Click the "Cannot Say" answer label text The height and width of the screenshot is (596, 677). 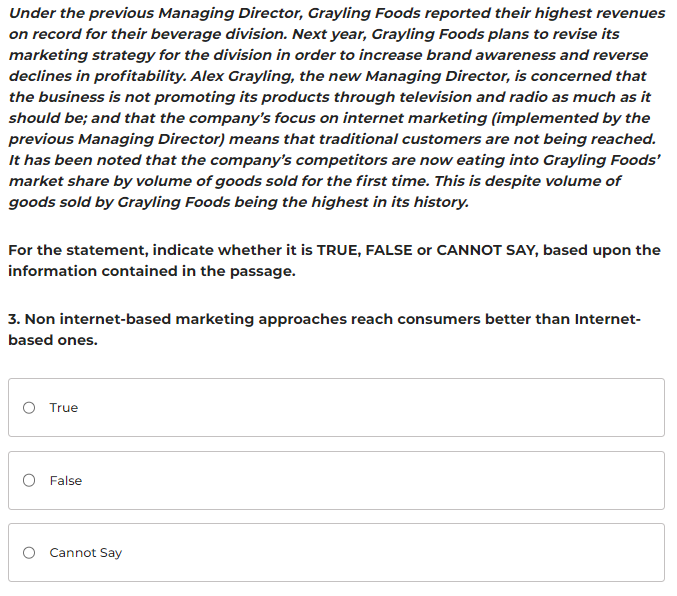pyautogui.click(x=86, y=553)
